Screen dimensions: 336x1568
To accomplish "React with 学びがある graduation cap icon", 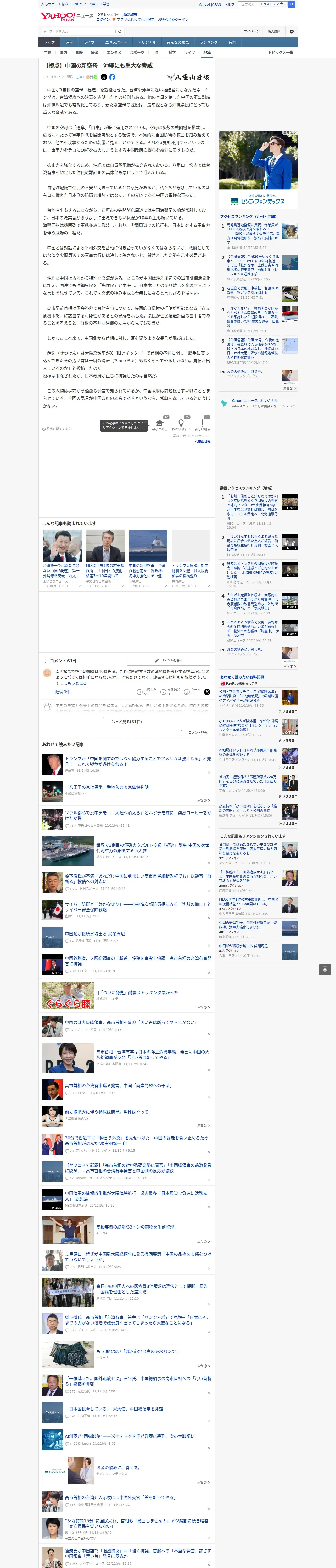I will (160, 423).
